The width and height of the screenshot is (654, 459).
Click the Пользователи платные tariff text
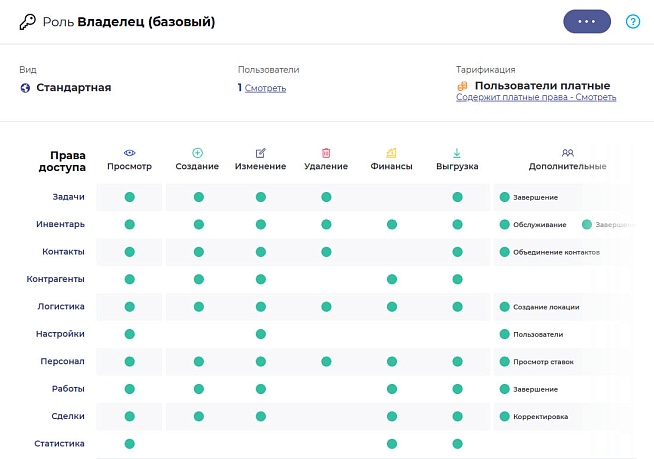click(x=542, y=86)
